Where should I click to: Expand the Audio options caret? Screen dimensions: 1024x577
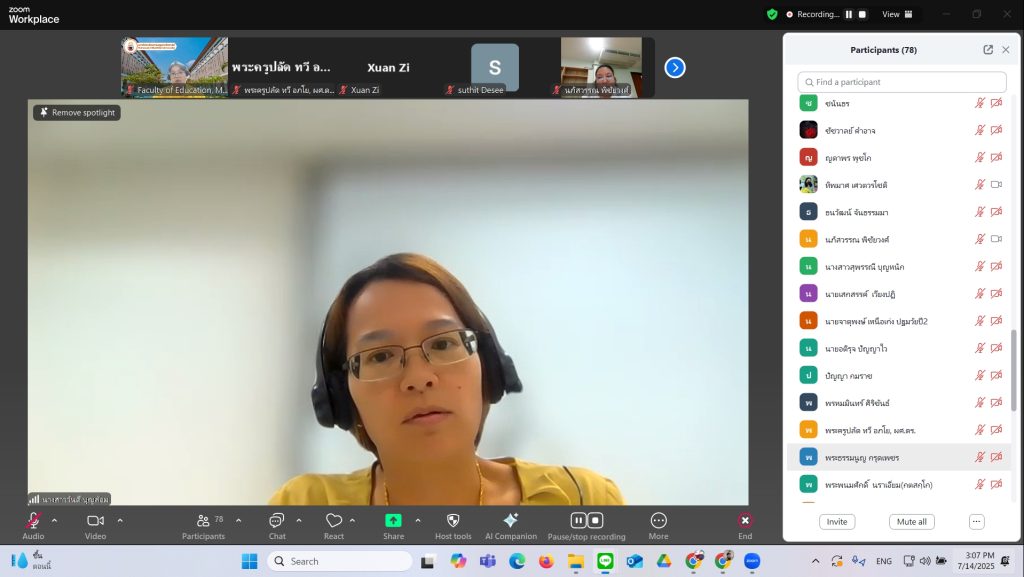pos(54,520)
